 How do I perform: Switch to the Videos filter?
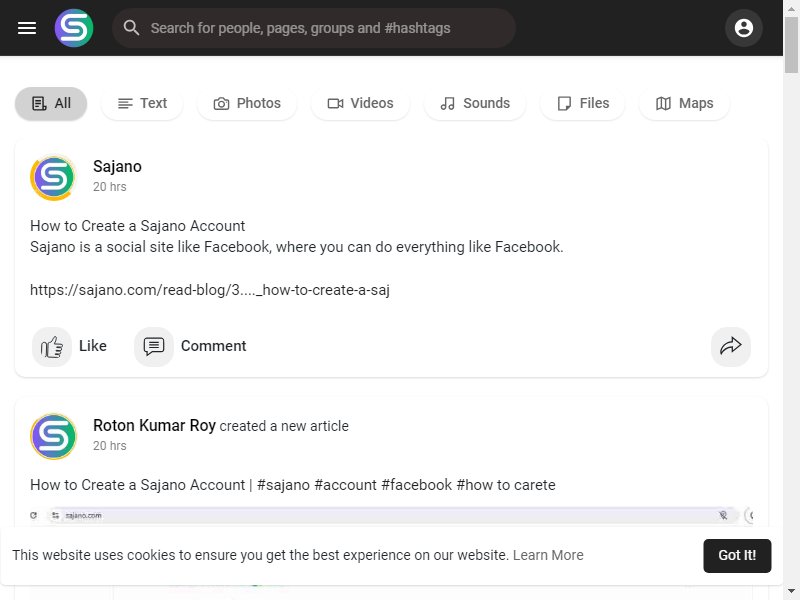(360, 104)
